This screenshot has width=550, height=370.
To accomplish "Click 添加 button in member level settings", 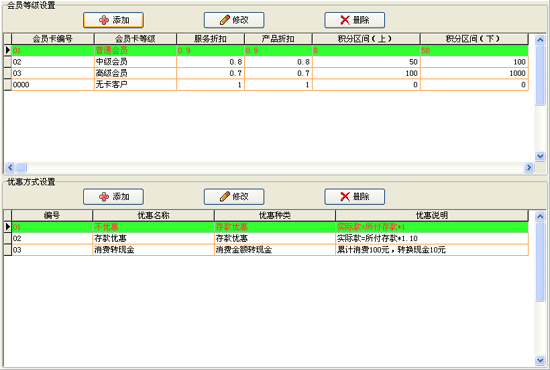I will pos(113,20).
